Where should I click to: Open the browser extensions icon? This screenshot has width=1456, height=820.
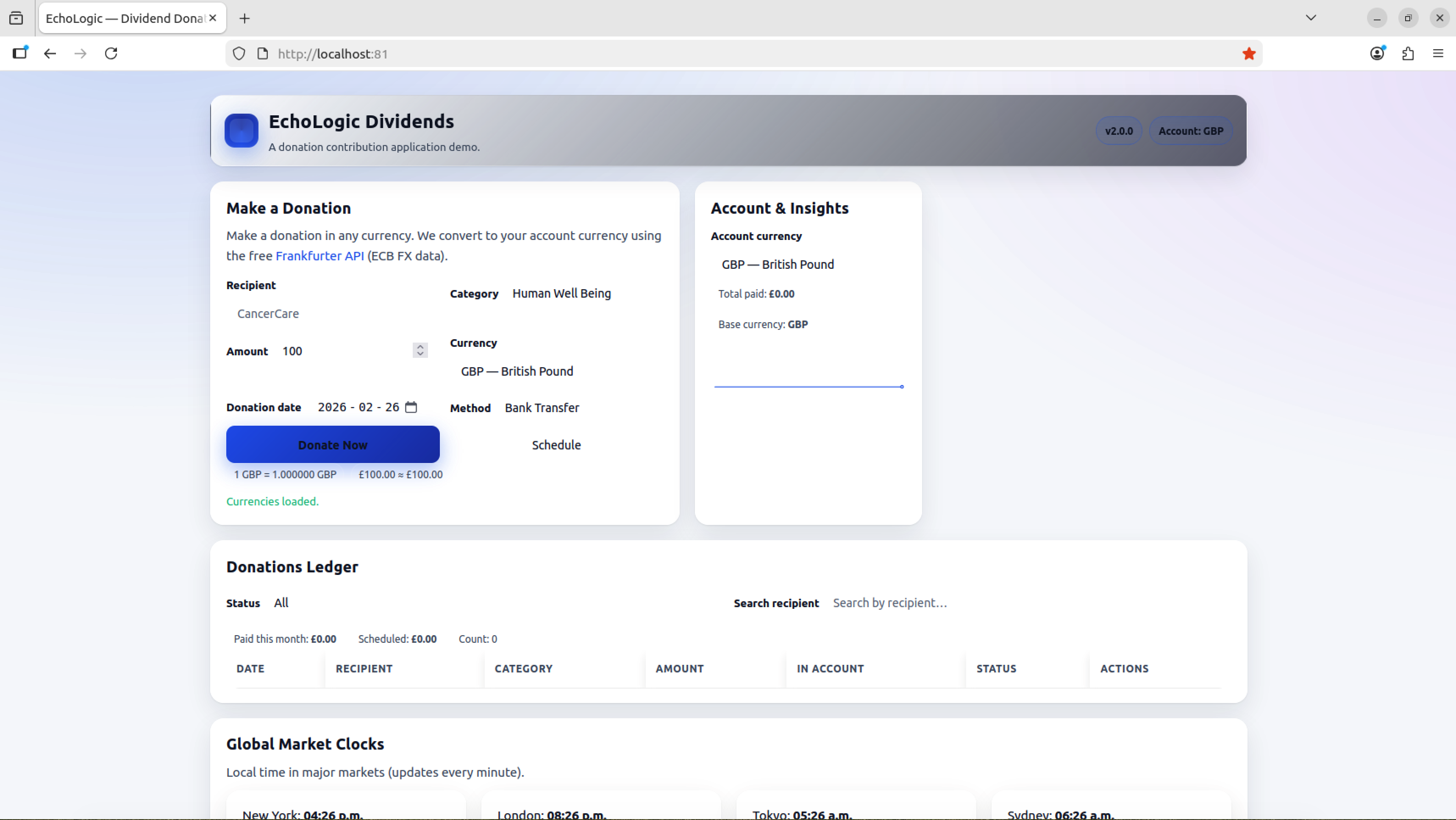(x=1407, y=54)
